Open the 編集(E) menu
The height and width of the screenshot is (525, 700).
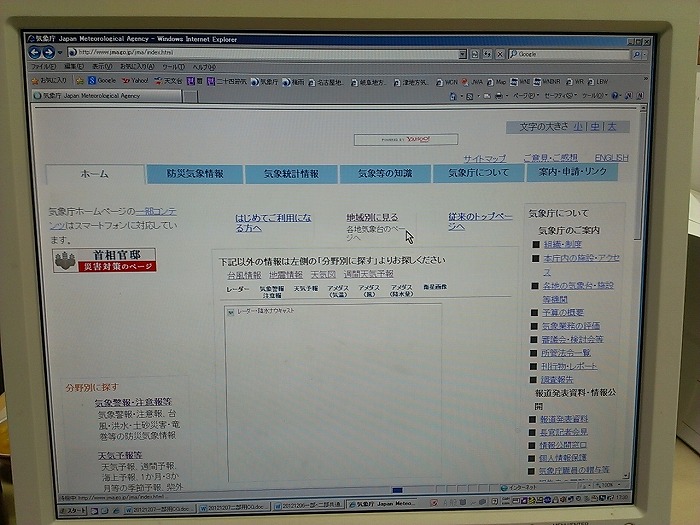coord(74,67)
